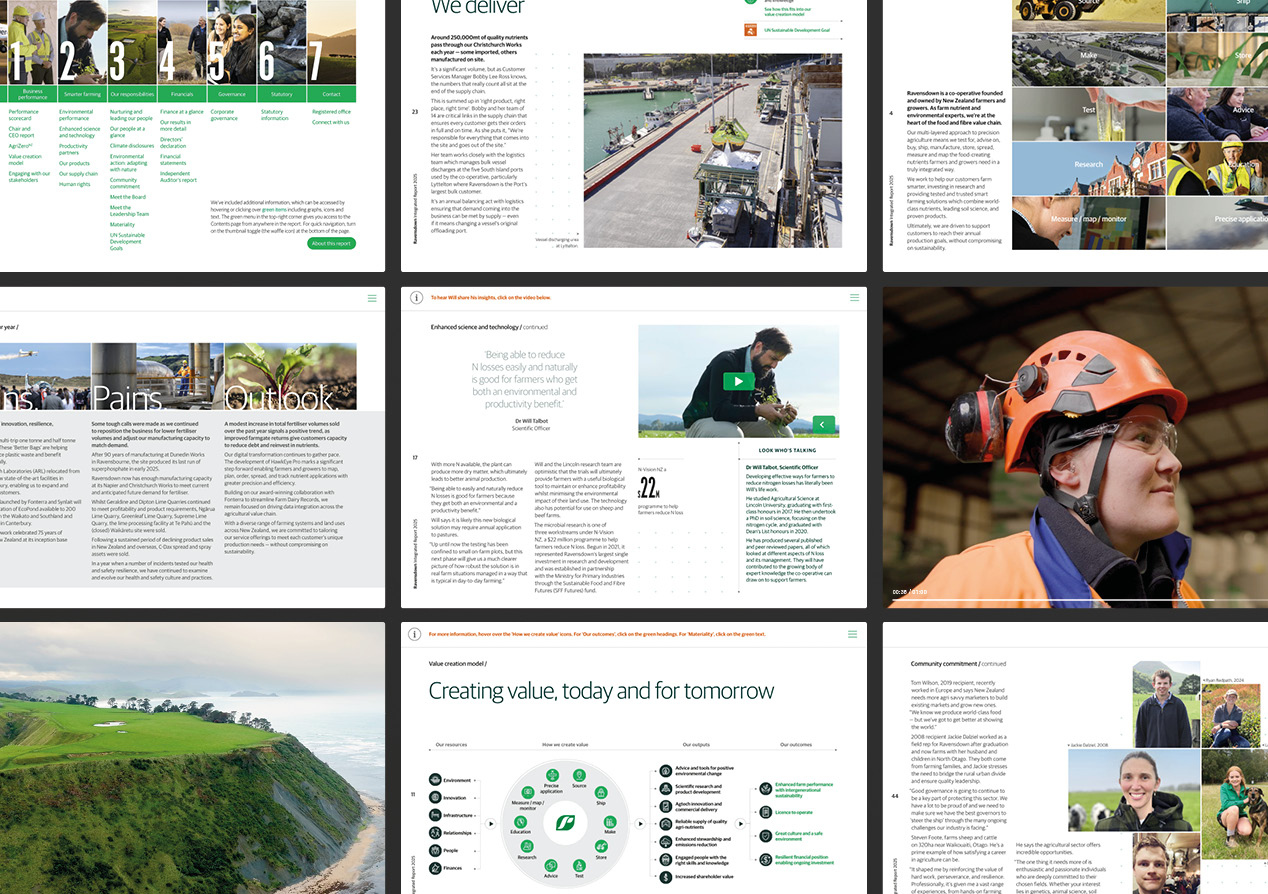Select the Research icon in value circle
Image resolution: width=1268 pixels, height=894 pixels.
coord(527,847)
